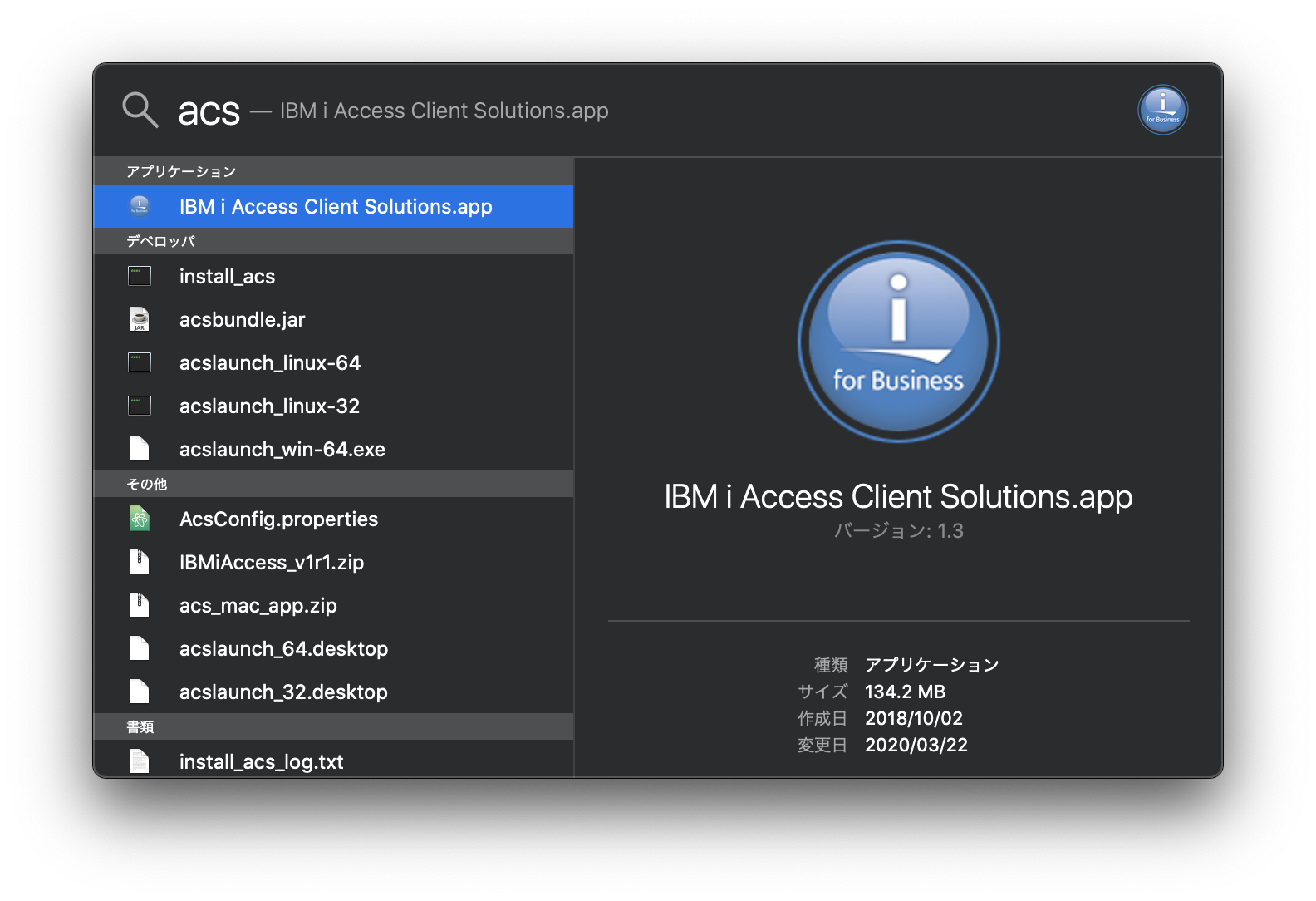
Task: Click the zip icon for acs_mac_app.zip
Action: [x=140, y=605]
